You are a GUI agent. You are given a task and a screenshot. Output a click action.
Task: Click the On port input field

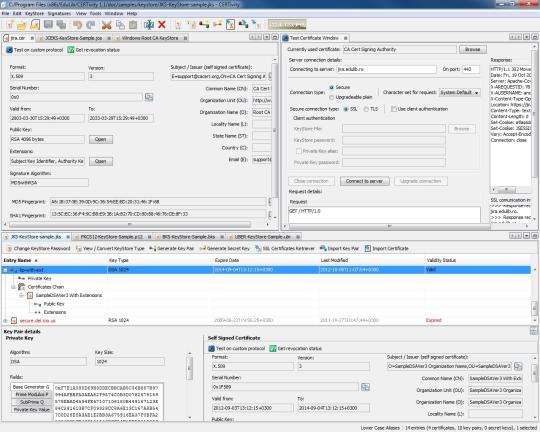click(x=470, y=69)
